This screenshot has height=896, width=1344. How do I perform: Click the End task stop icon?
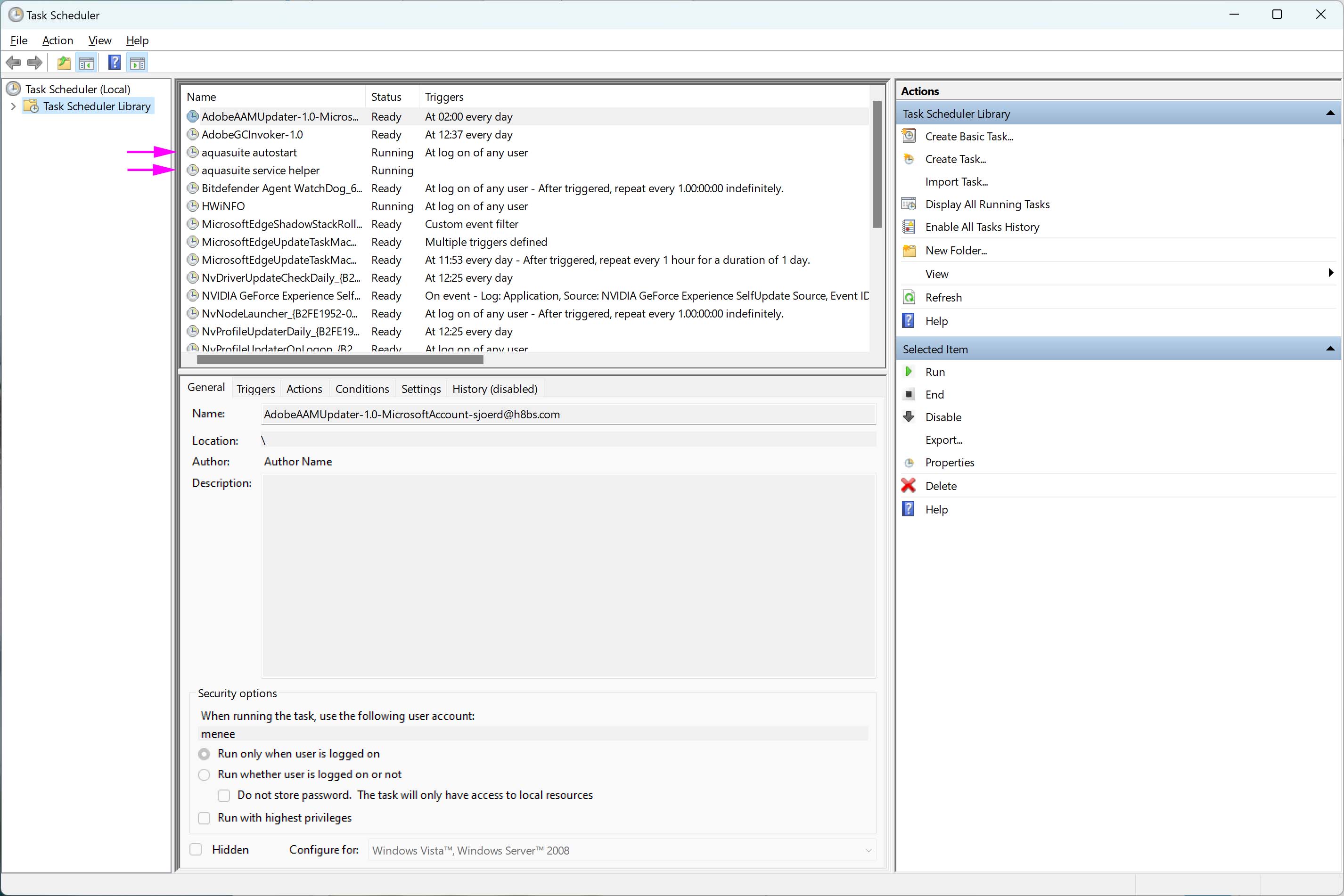[909, 395]
